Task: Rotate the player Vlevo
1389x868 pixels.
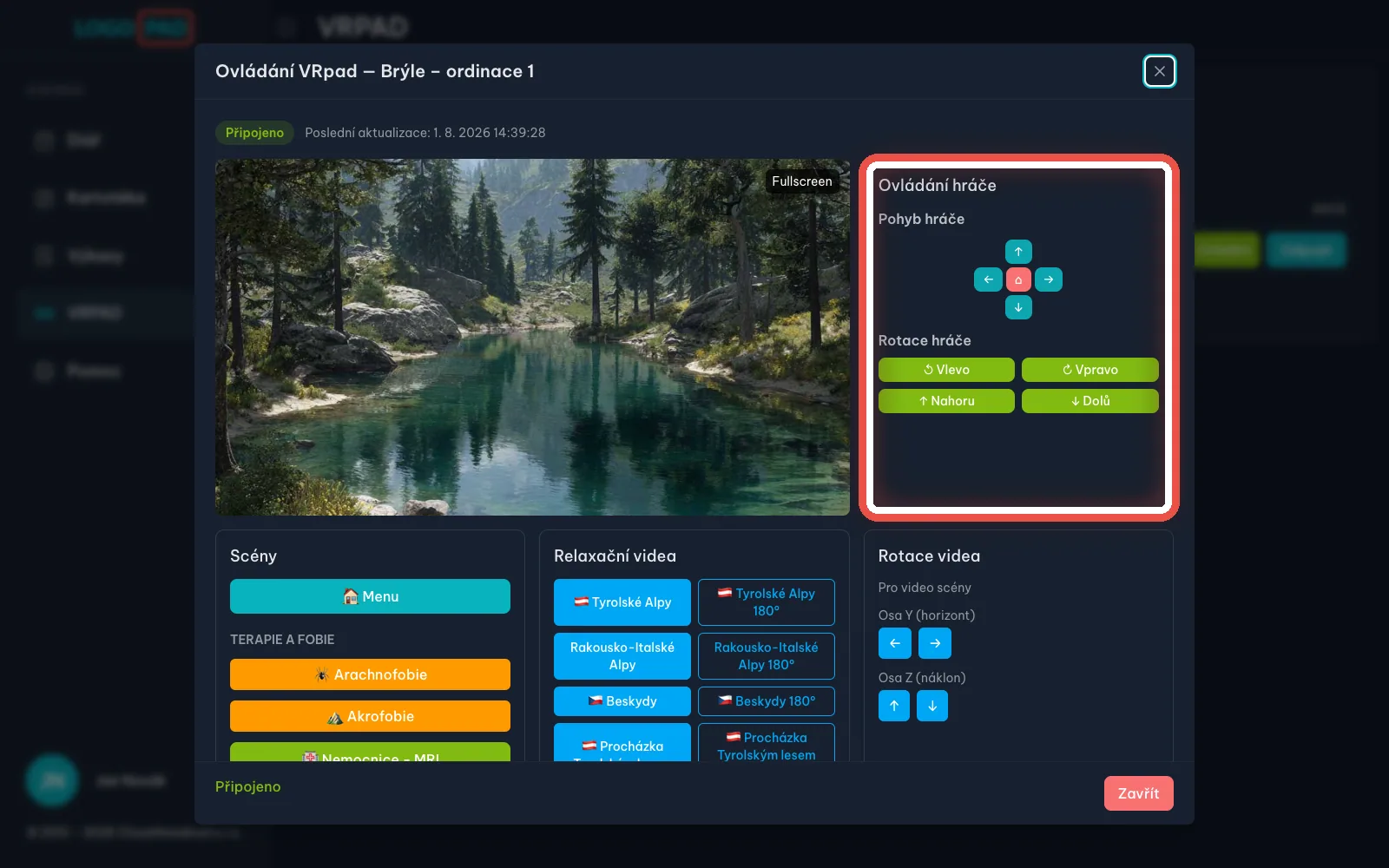Action: click(x=946, y=370)
